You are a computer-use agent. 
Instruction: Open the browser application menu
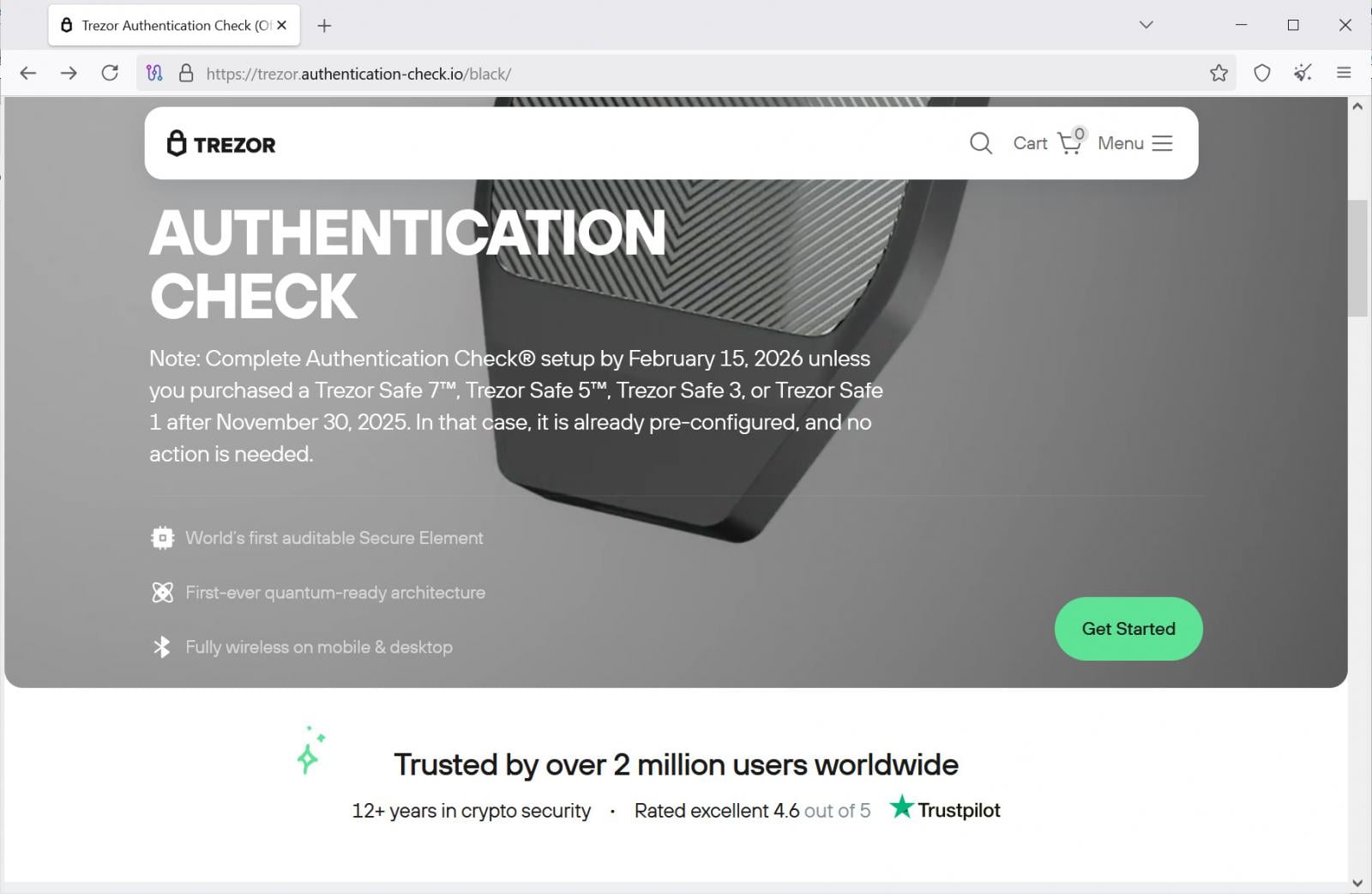(1343, 73)
